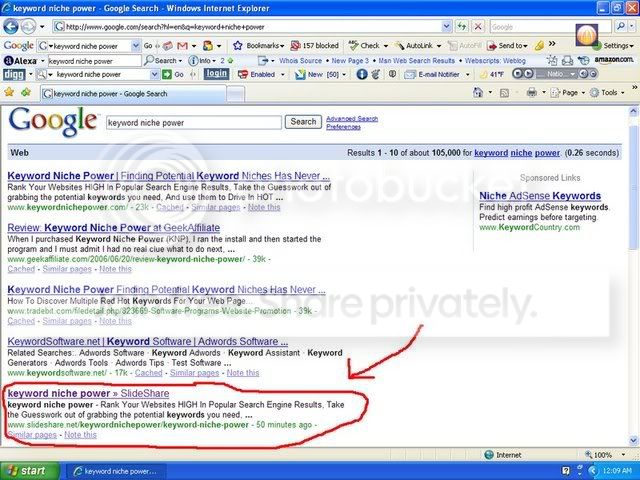Click the 157 blocked popup blocker

click(x=315, y=46)
